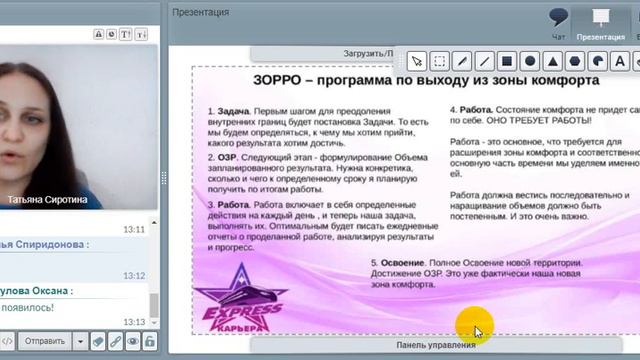Select the hexagon shape tool
Viewport: 640px width, 360px height.
coord(575,61)
